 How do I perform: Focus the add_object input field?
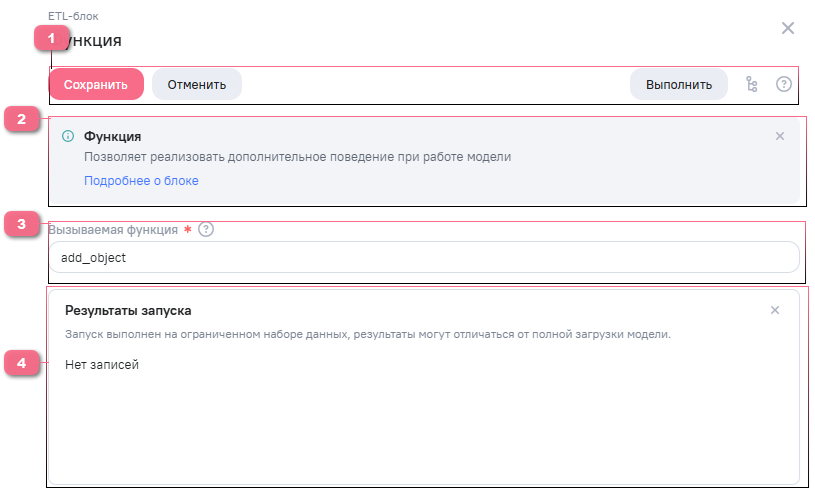424,258
